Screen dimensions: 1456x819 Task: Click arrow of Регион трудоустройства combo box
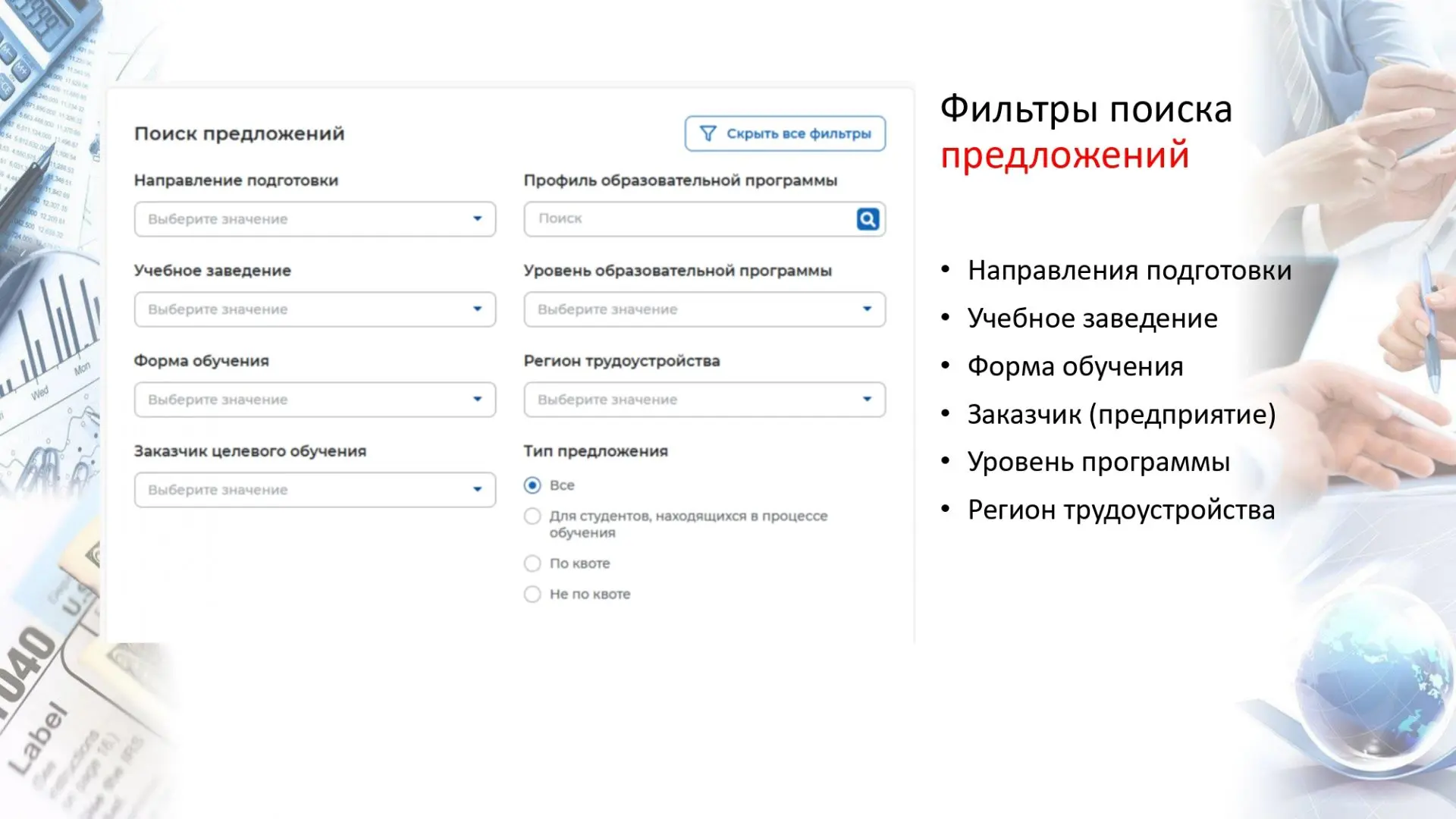coord(867,400)
